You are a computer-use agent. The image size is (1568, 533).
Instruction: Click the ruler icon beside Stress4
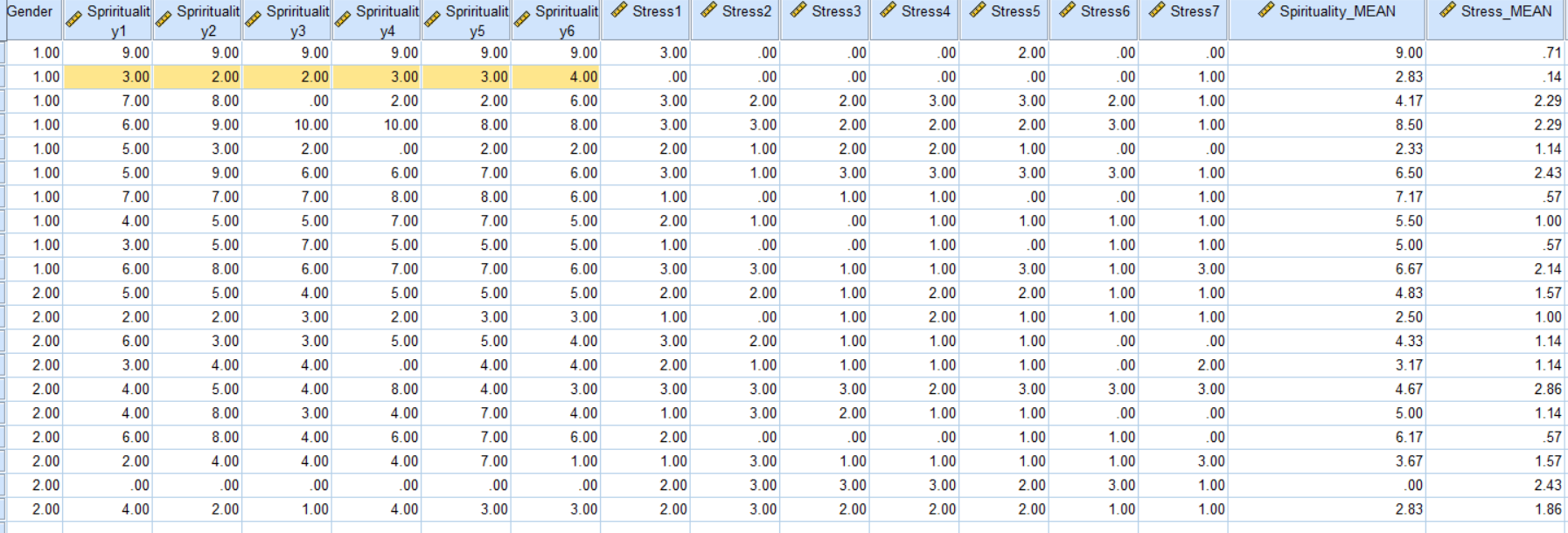click(x=889, y=10)
